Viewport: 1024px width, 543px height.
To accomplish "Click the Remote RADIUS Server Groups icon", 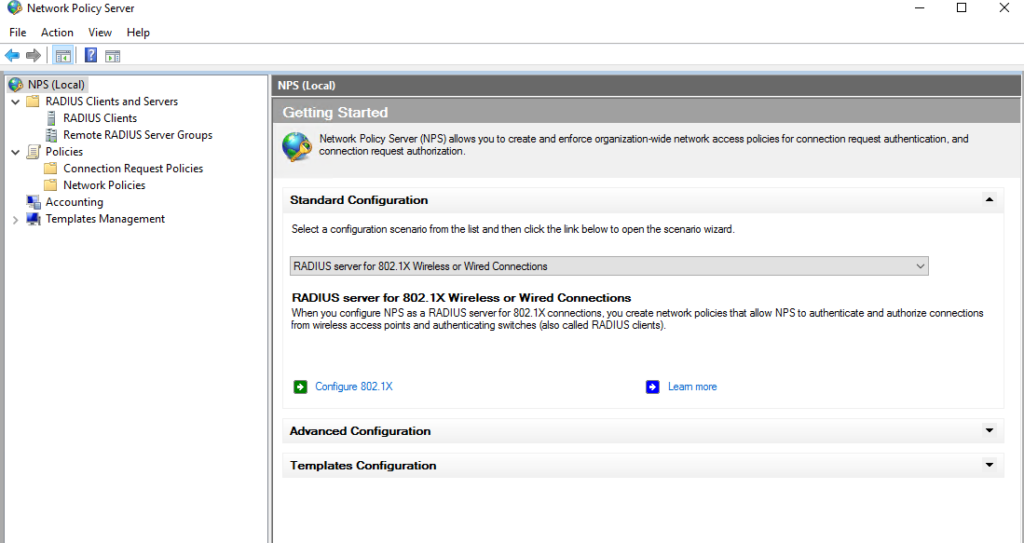I will pos(51,135).
